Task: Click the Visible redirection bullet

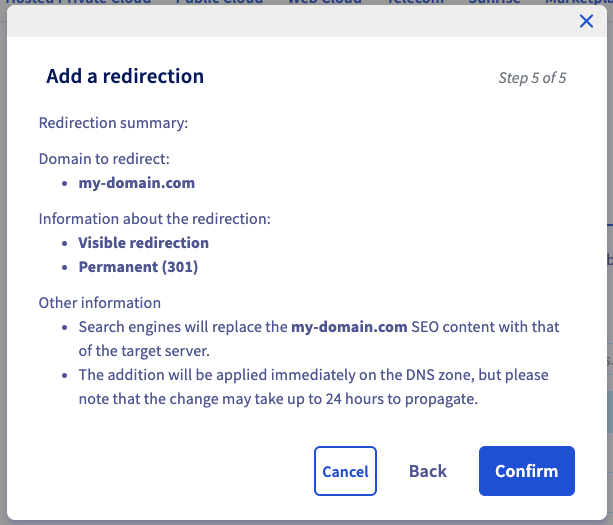Action: (x=143, y=243)
